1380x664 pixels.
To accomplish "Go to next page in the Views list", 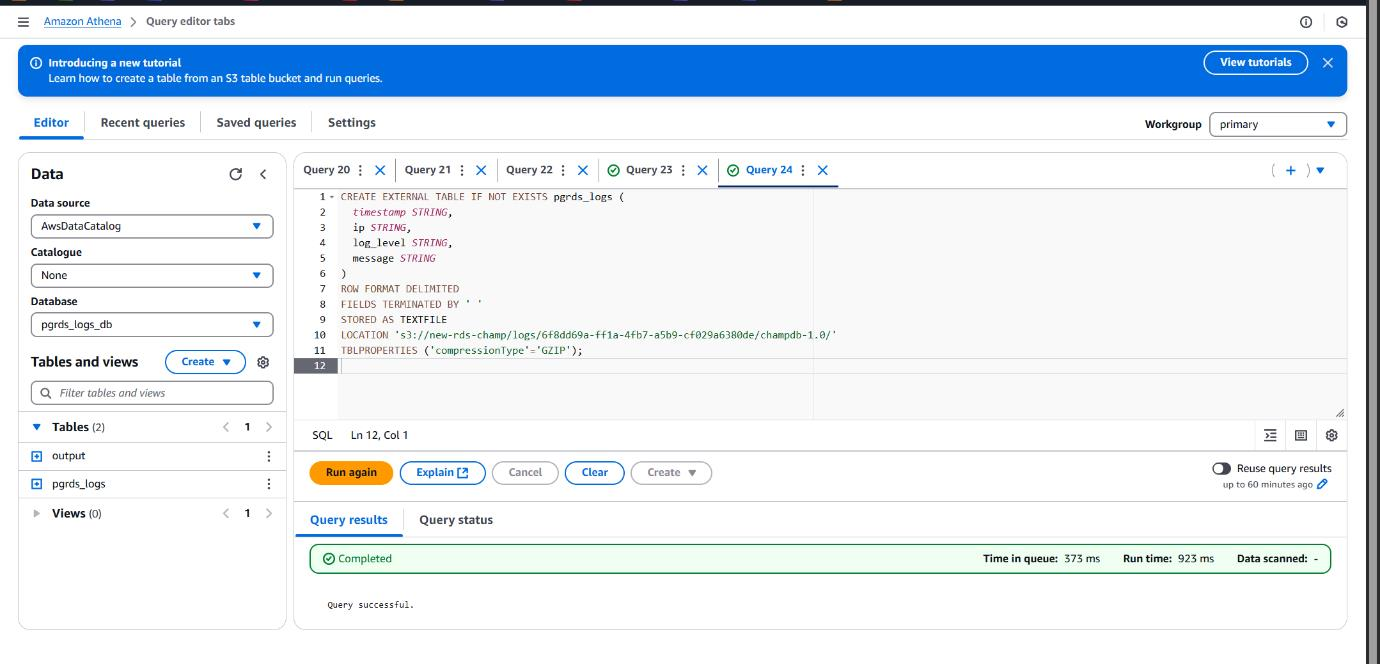I will click(x=269, y=514).
